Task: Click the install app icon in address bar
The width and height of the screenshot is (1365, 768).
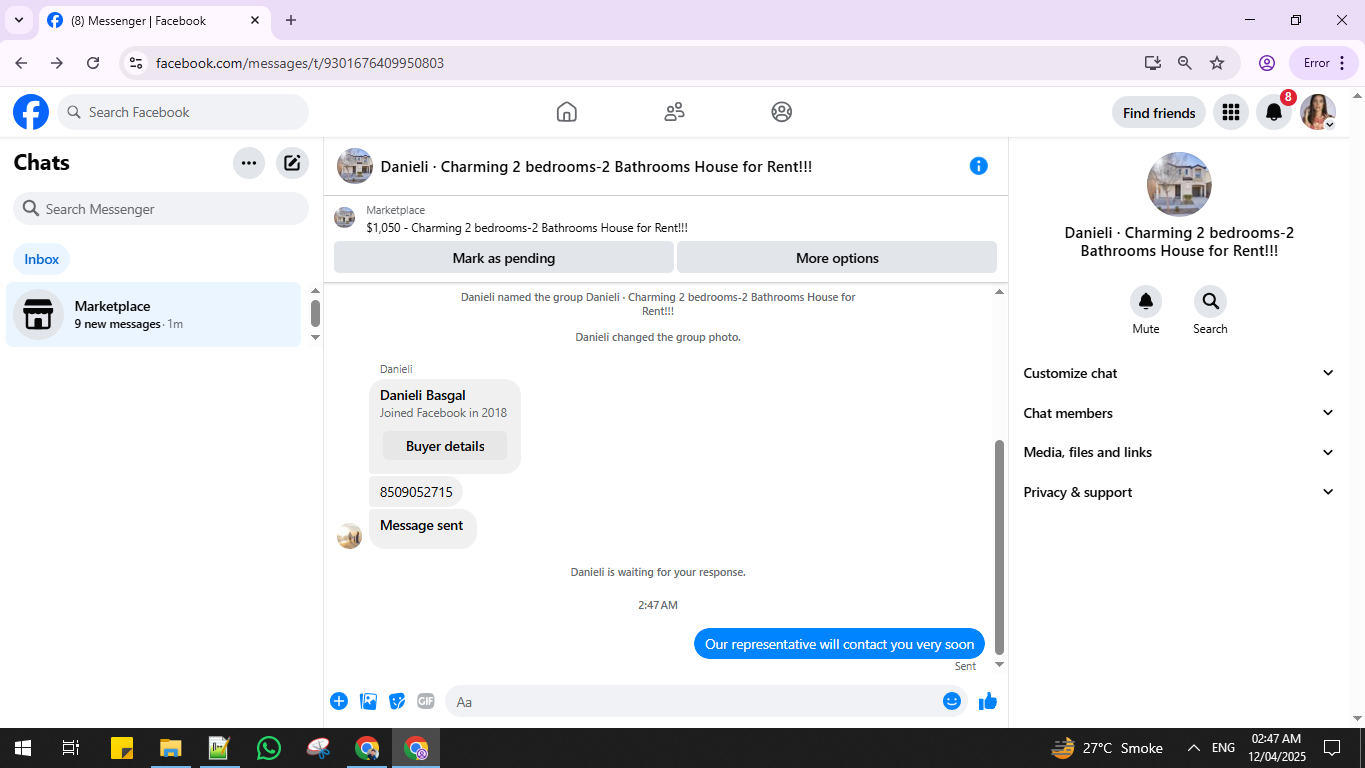Action: point(1153,63)
